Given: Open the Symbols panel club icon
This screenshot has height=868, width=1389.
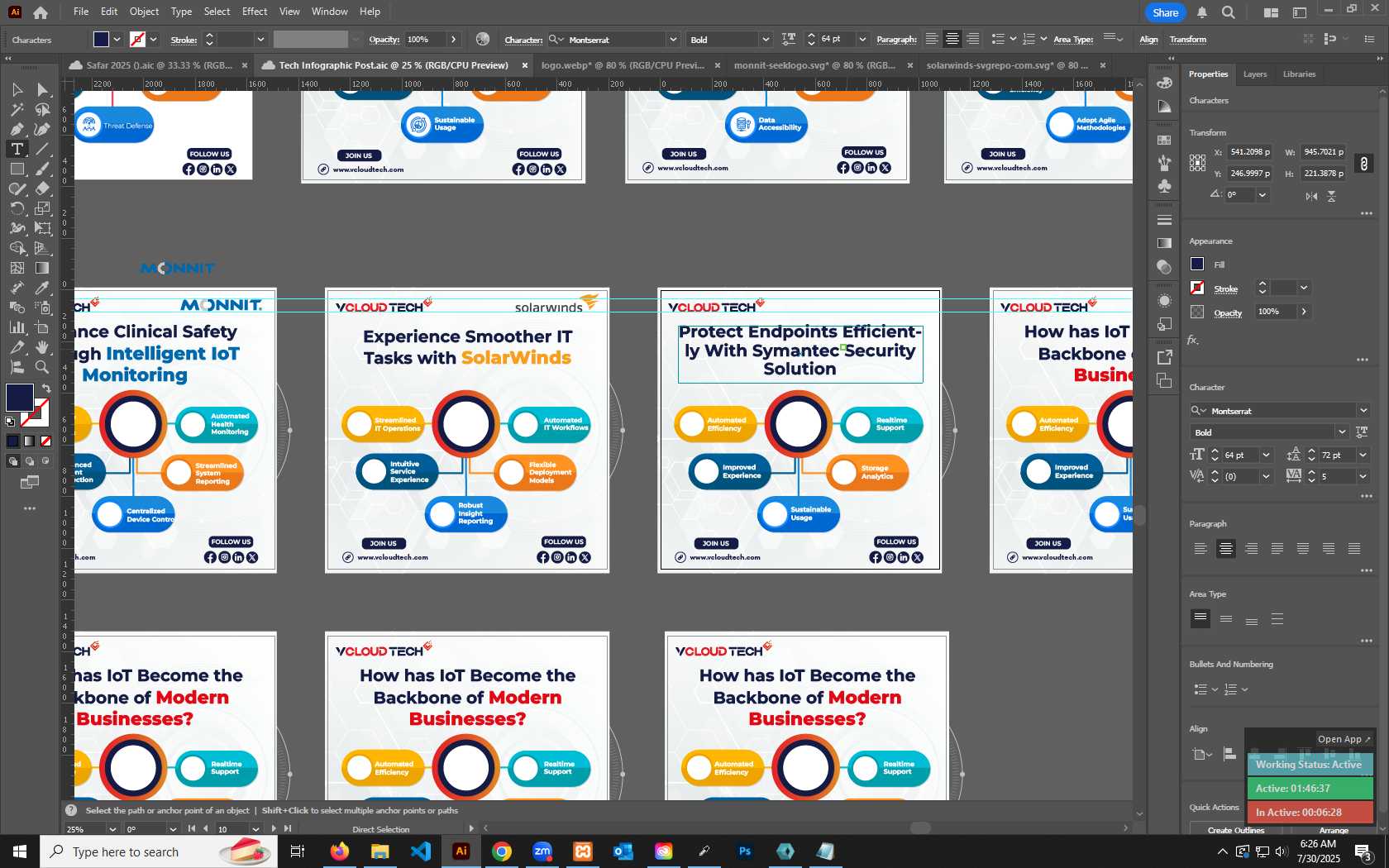Looking at the screenshot, I should [x=1164, y=186].
